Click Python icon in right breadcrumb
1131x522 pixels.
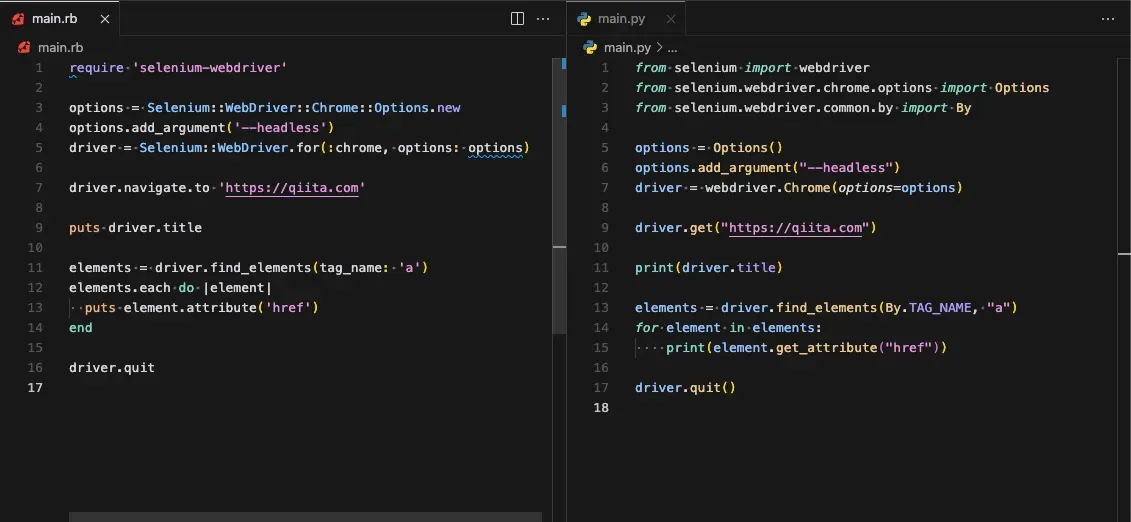click(x=590, y=48)
